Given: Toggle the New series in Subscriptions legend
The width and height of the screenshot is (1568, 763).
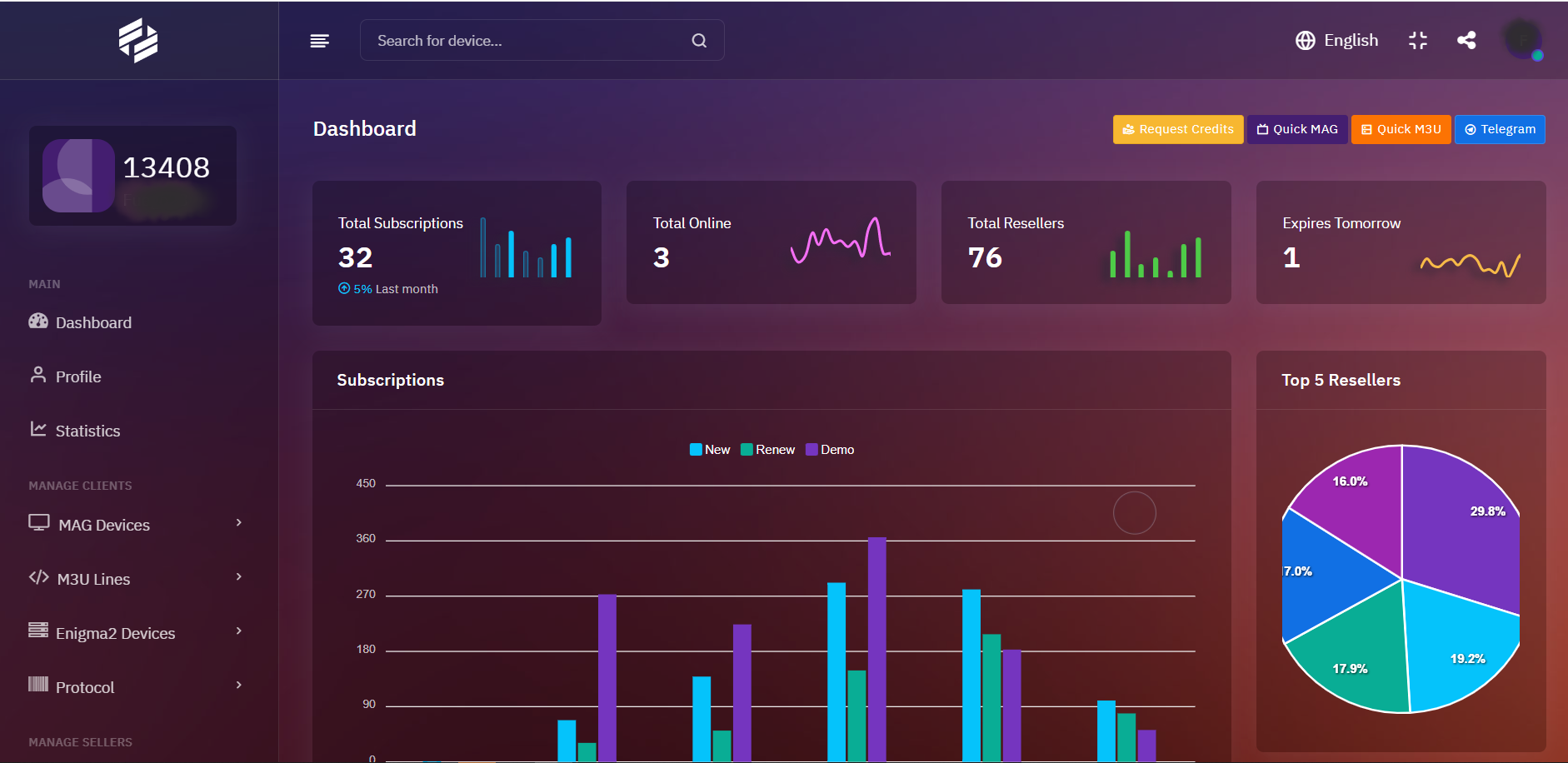Looking at the screenshot, I should [x=709, y=449].
